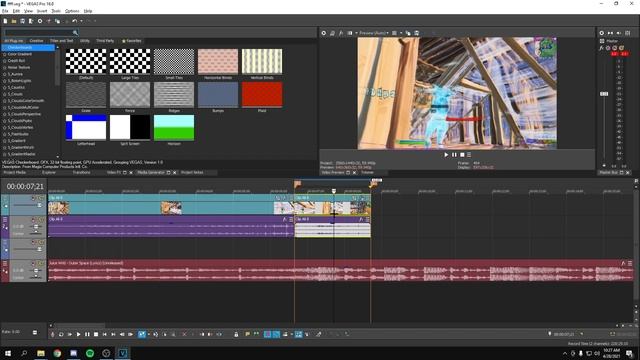Copy preview snapshot to clipboard
The height and width of the screenshot is (360, 640).
(x=408, y=33)
